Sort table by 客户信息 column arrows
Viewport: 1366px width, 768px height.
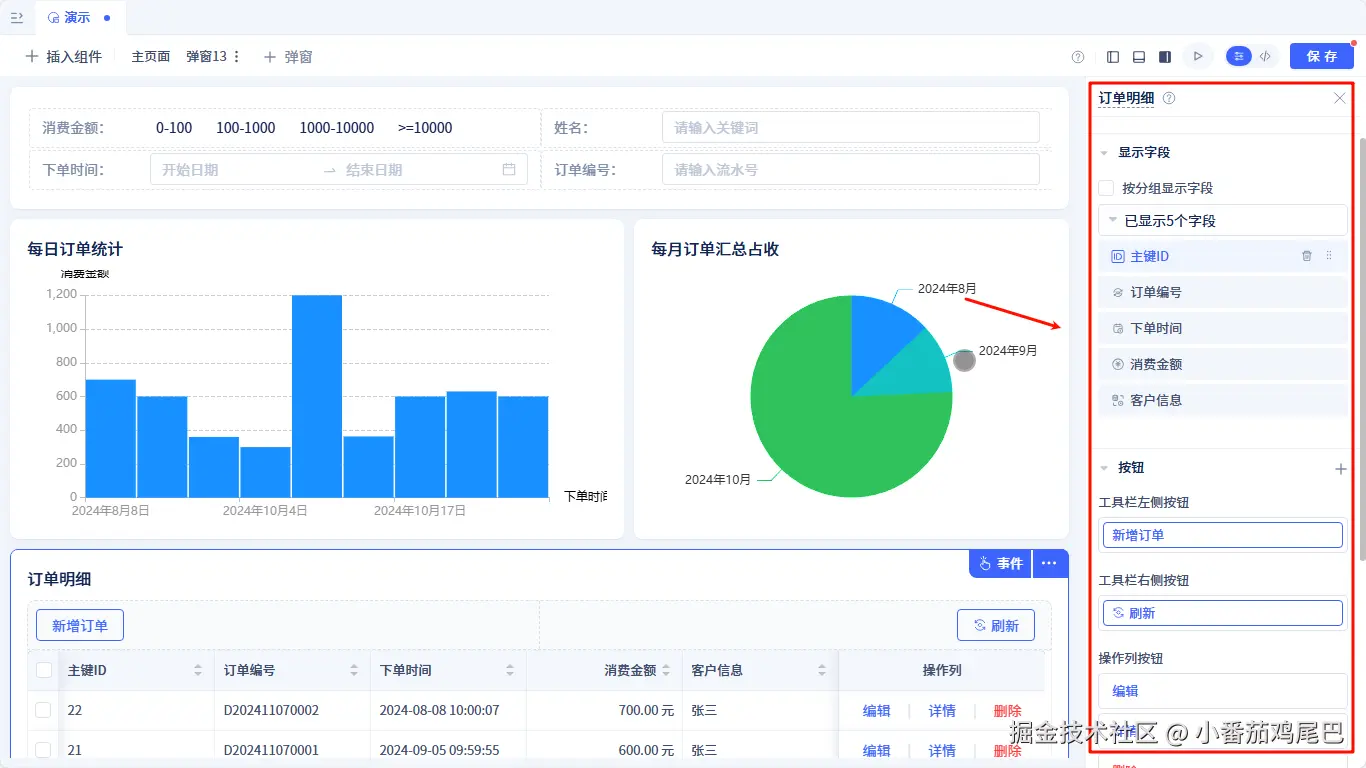(822, 670)
